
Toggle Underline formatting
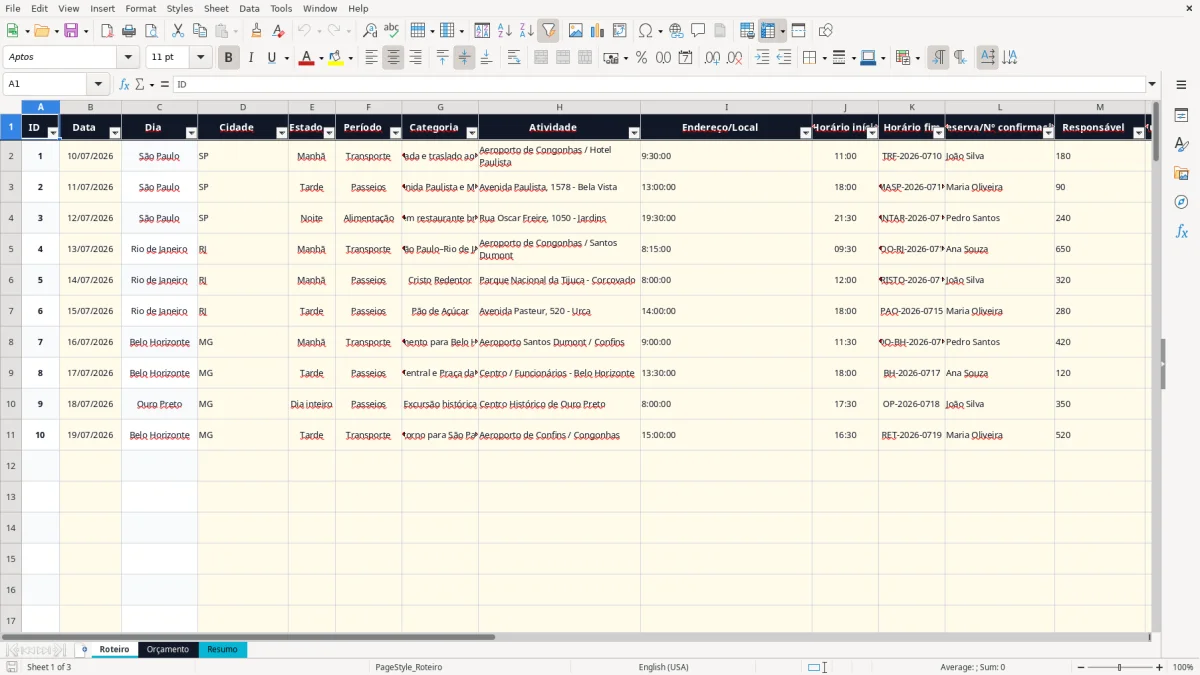[x=271, y=58]
